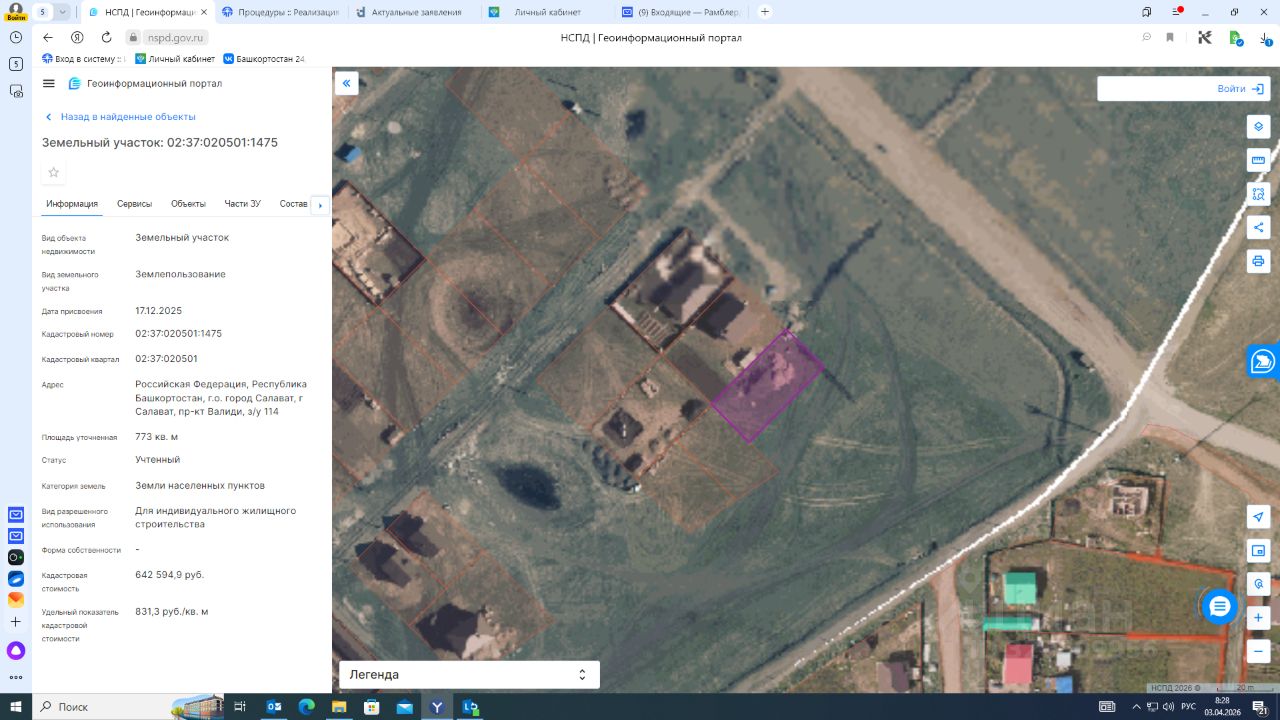
Task: Switch to Информация tab
Action: click(x=72, y=204)
